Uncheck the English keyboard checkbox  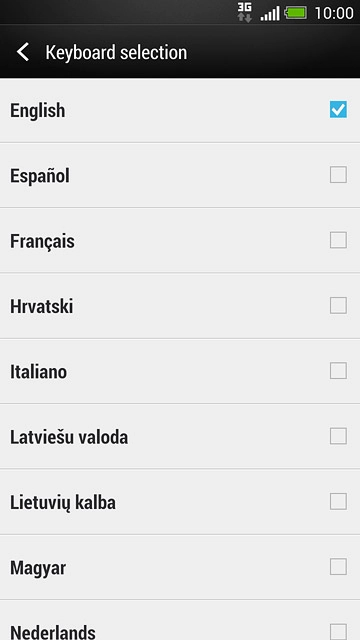click(x=338, y=110)
